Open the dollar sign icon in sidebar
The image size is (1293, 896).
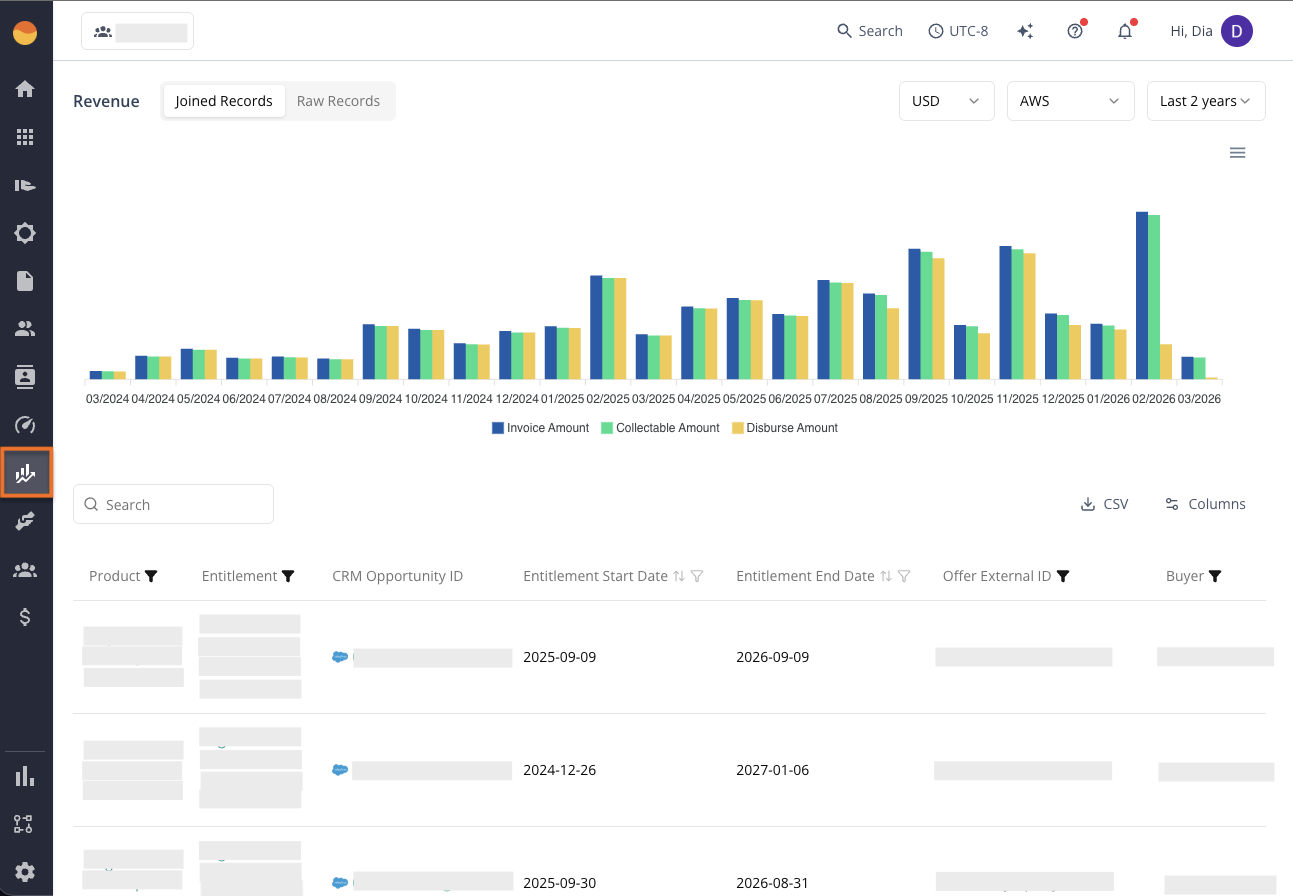point(25,617)
